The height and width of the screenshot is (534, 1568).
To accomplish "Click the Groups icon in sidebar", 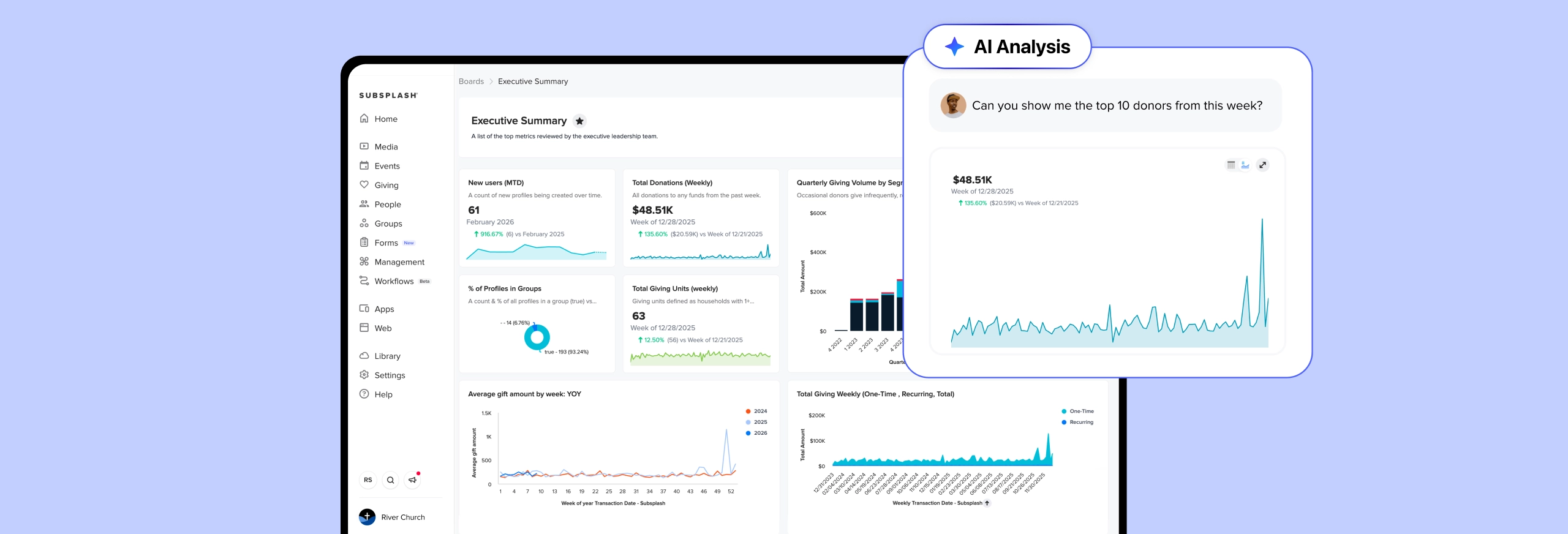I will point(364,223).
